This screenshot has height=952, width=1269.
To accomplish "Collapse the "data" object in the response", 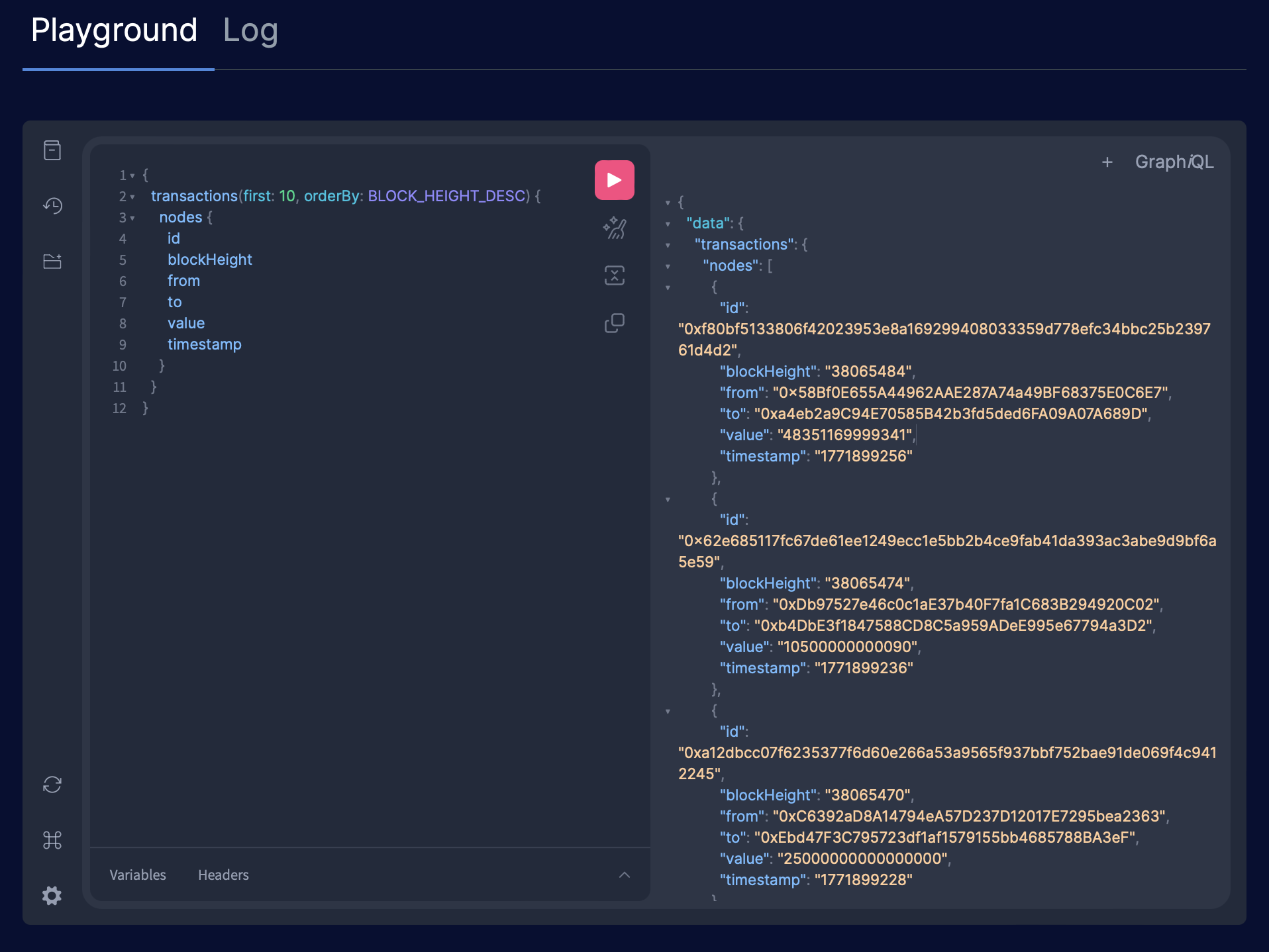I will point(668,224).
